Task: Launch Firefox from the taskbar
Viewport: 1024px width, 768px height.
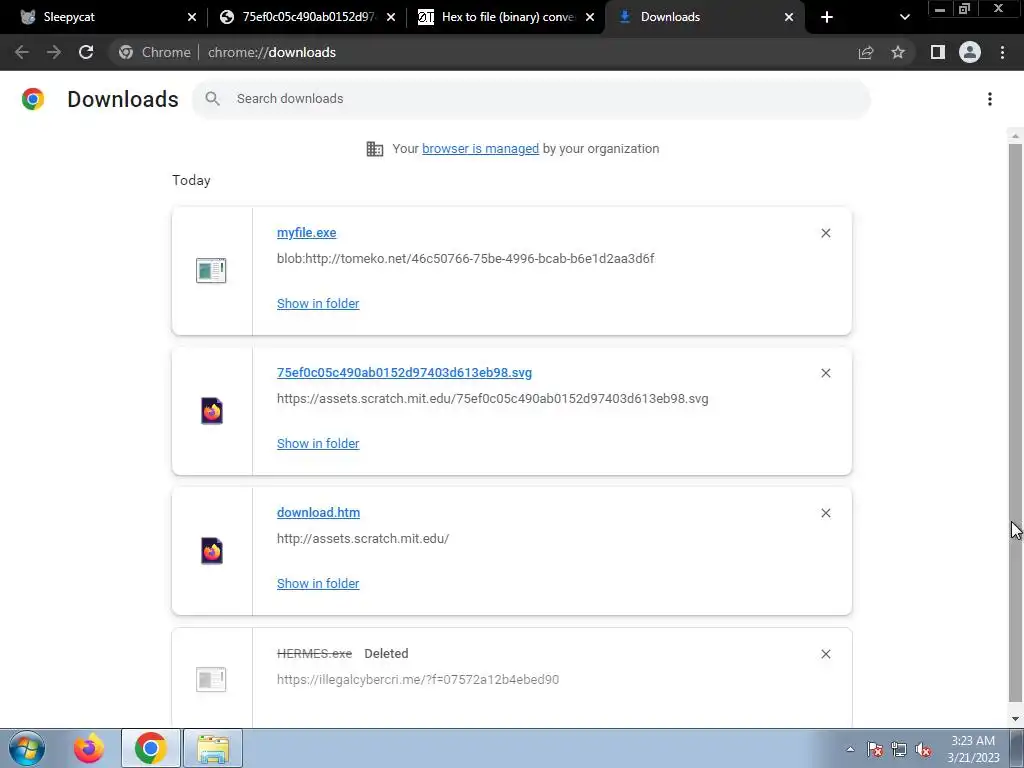Action: [89, 748]
